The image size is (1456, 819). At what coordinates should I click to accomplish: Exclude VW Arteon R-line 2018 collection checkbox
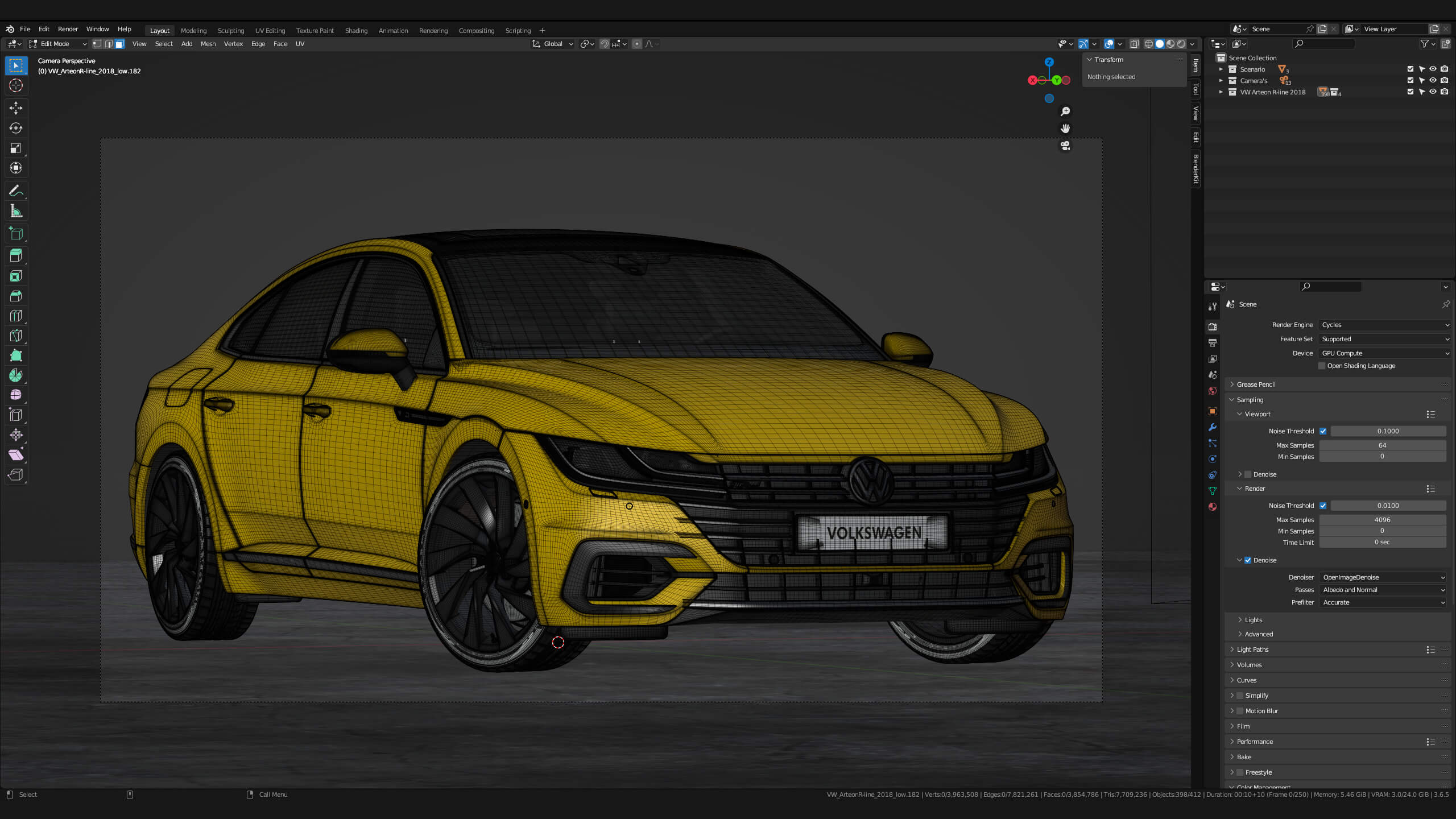pos(1410,92)
